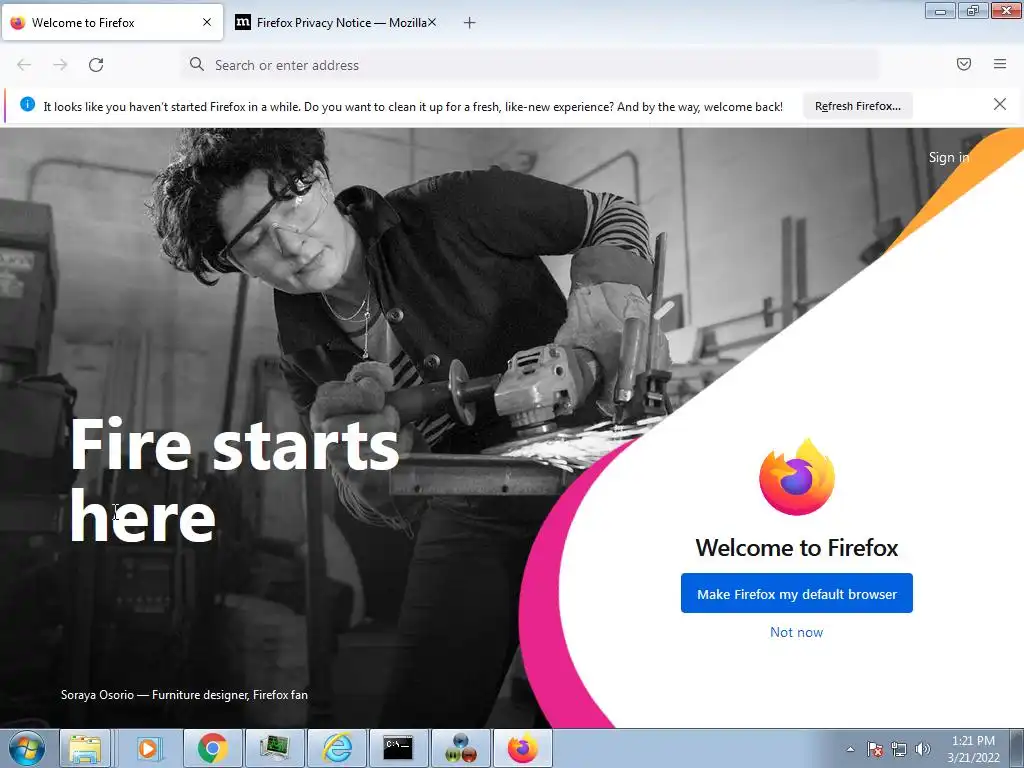Open Command Prompt from taskbar
This screenshot has width=1024, height=768.
coord(398,748)
